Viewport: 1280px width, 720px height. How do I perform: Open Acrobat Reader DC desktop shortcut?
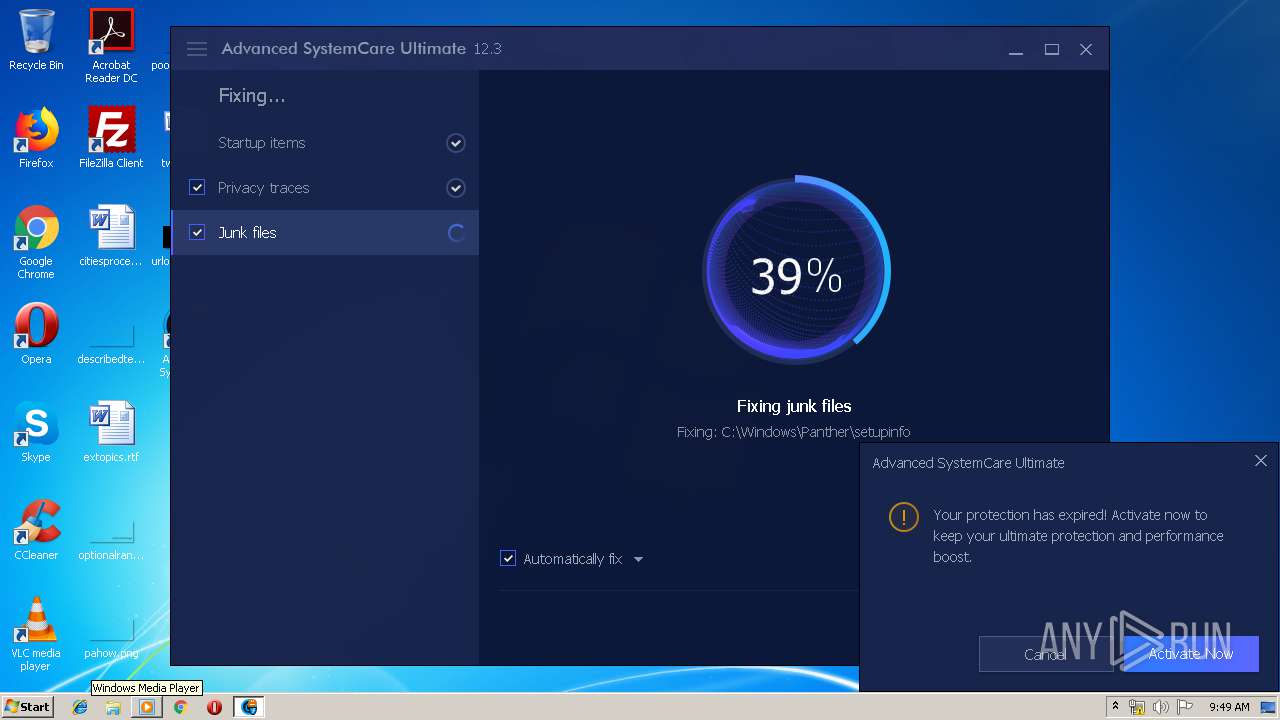tap(111, 46)
